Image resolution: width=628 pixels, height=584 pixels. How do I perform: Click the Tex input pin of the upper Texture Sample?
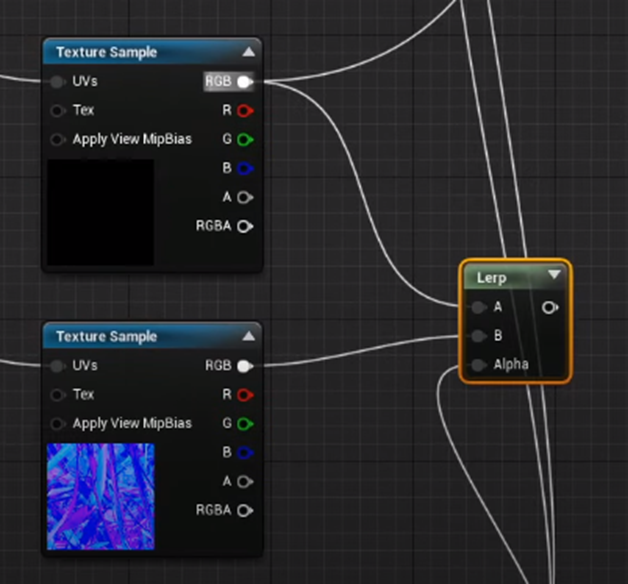pos(57,111)
